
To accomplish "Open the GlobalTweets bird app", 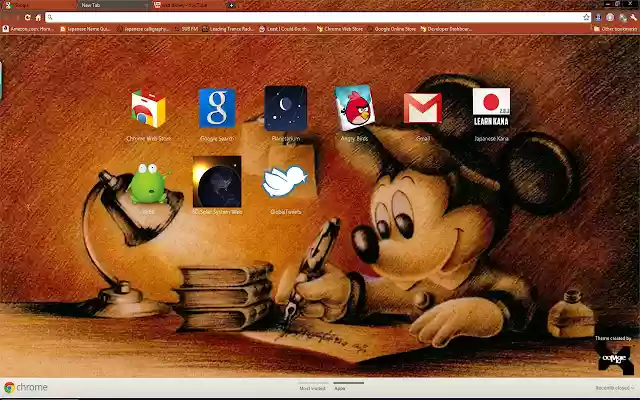I will 285,181.
